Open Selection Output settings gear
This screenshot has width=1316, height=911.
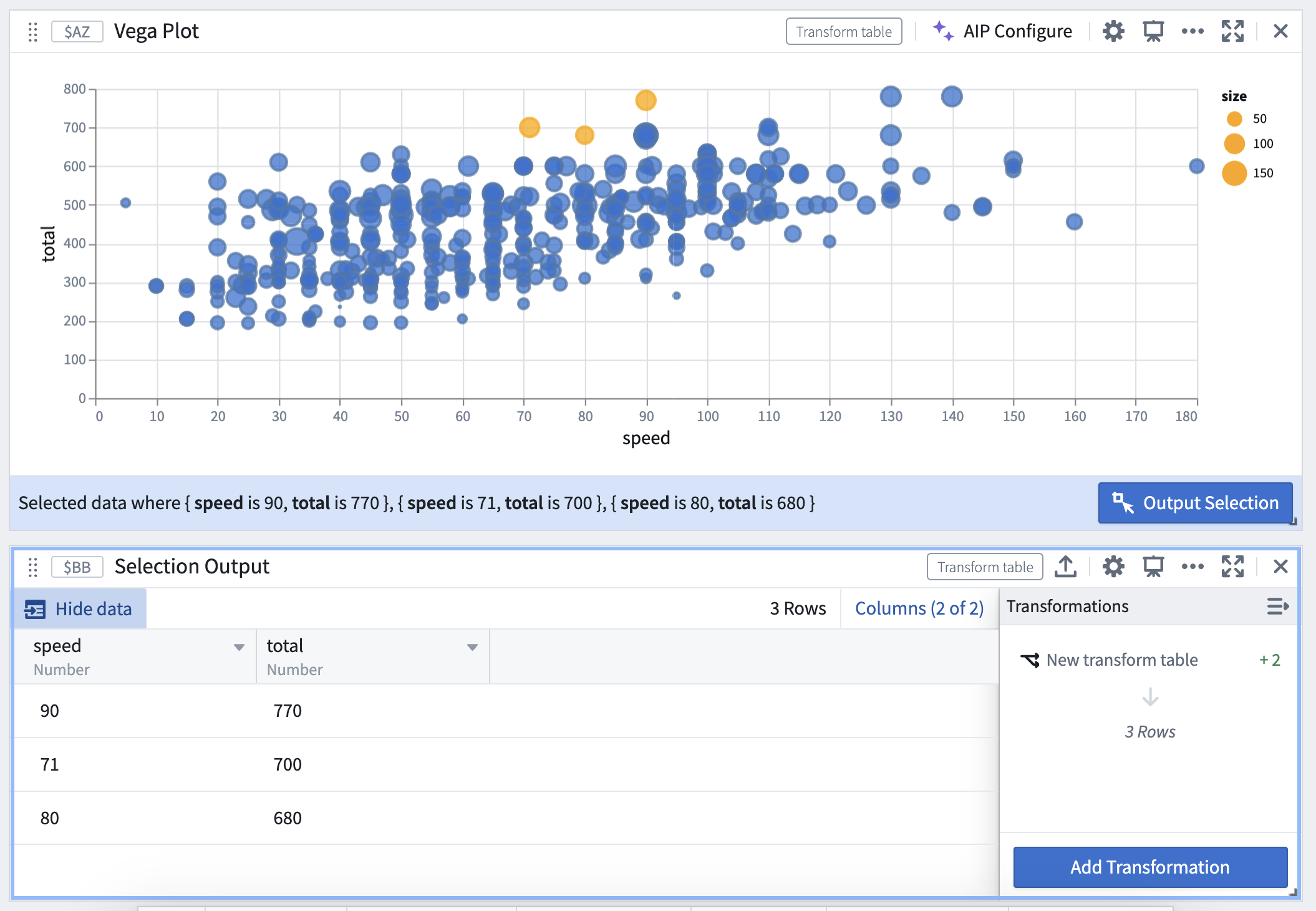point(1113,567)
